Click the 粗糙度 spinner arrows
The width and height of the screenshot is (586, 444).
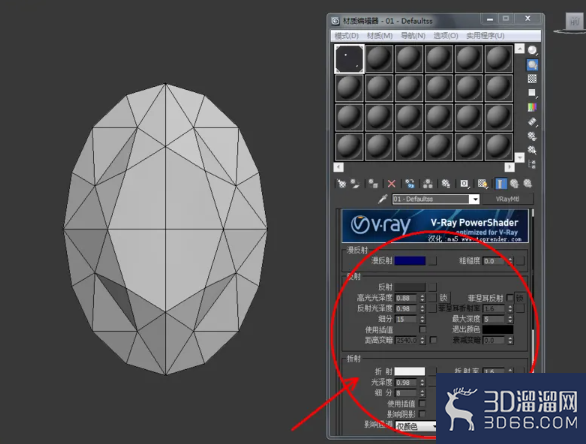pyautogui.click(x=510, y=261)
